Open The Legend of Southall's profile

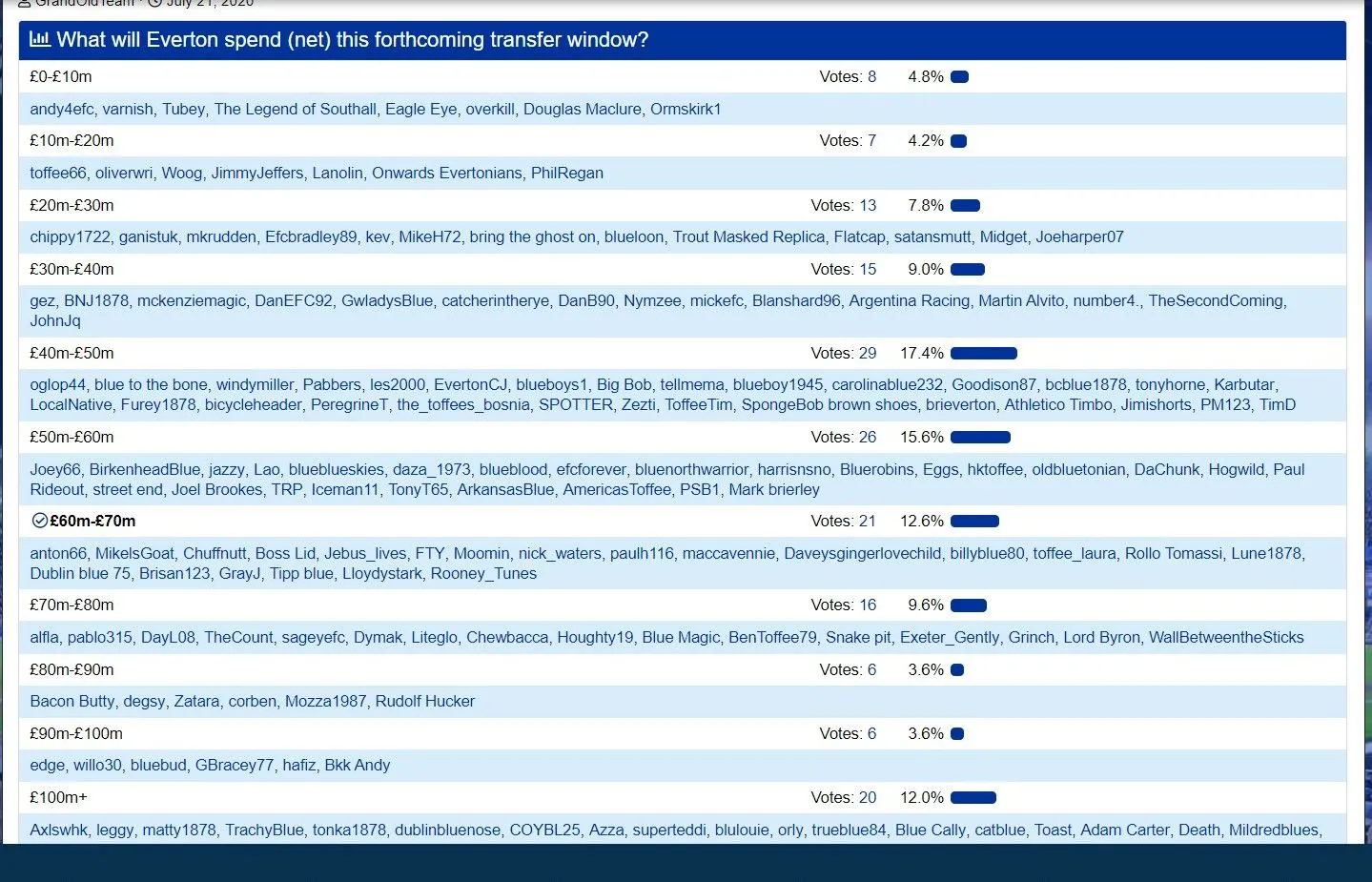pos(295,109)
